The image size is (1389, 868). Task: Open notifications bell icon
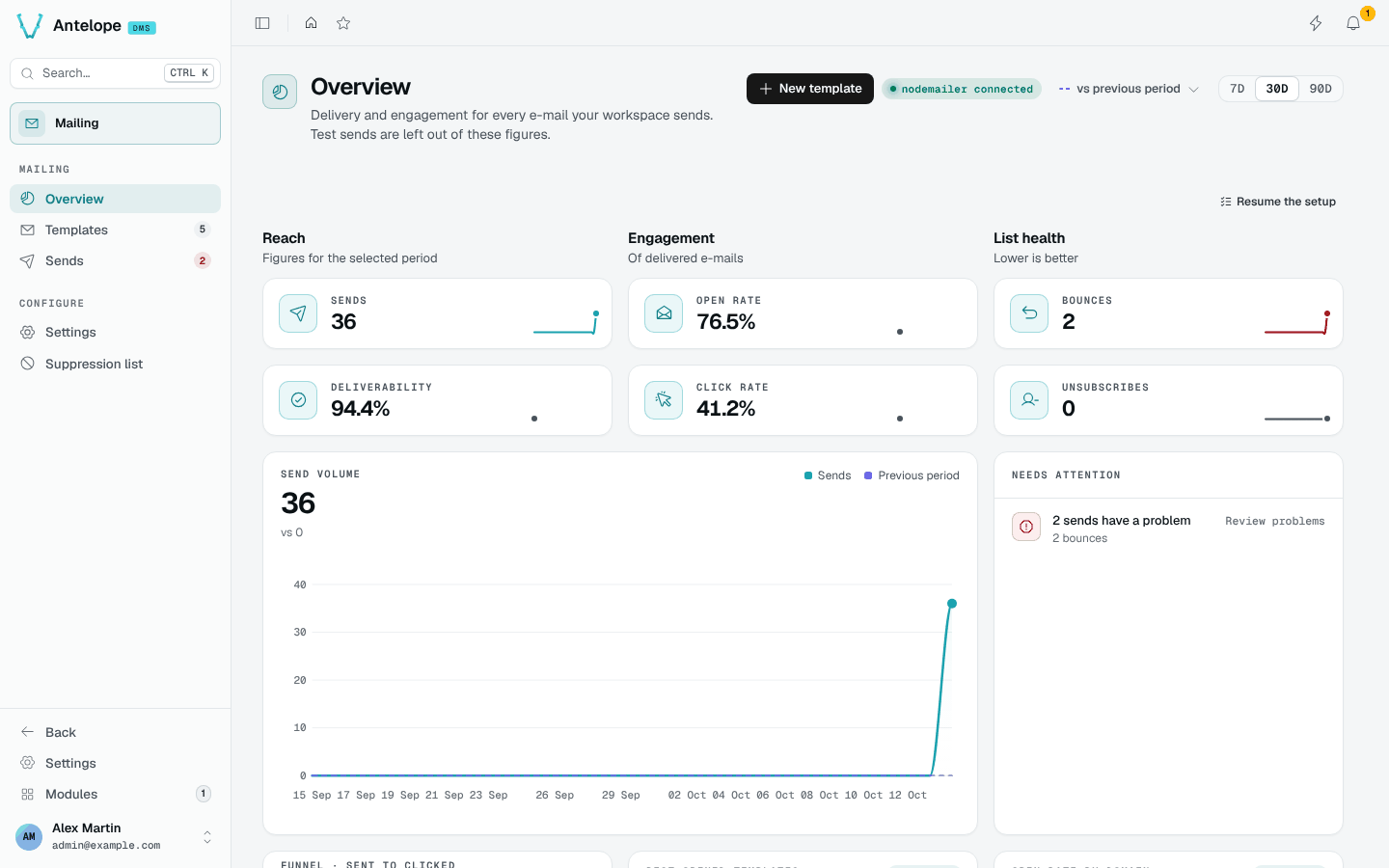click(x=1353, y=23)
